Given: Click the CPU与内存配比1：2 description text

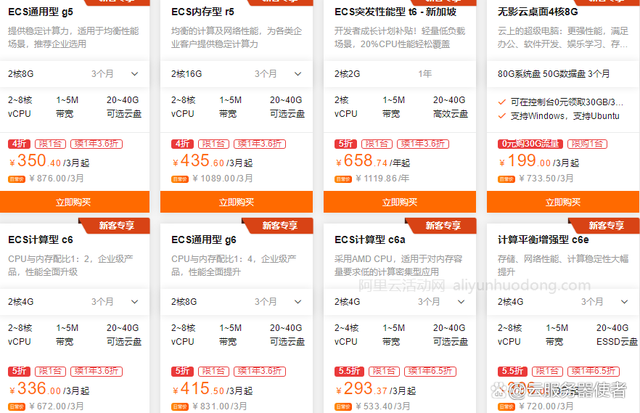Looking at the screenshot, I should 71,265.
